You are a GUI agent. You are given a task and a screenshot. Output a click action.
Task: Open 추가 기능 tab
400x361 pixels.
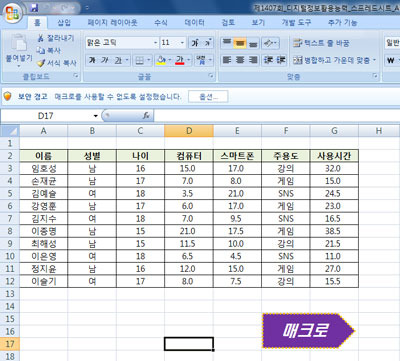342,23
